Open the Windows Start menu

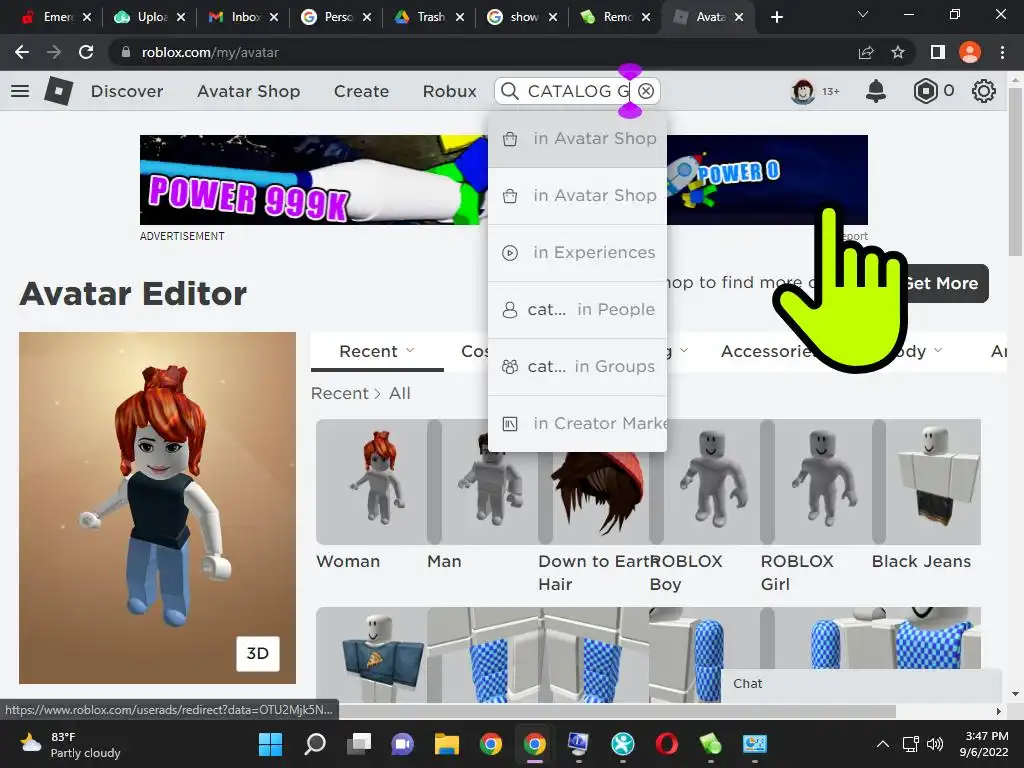270,743
